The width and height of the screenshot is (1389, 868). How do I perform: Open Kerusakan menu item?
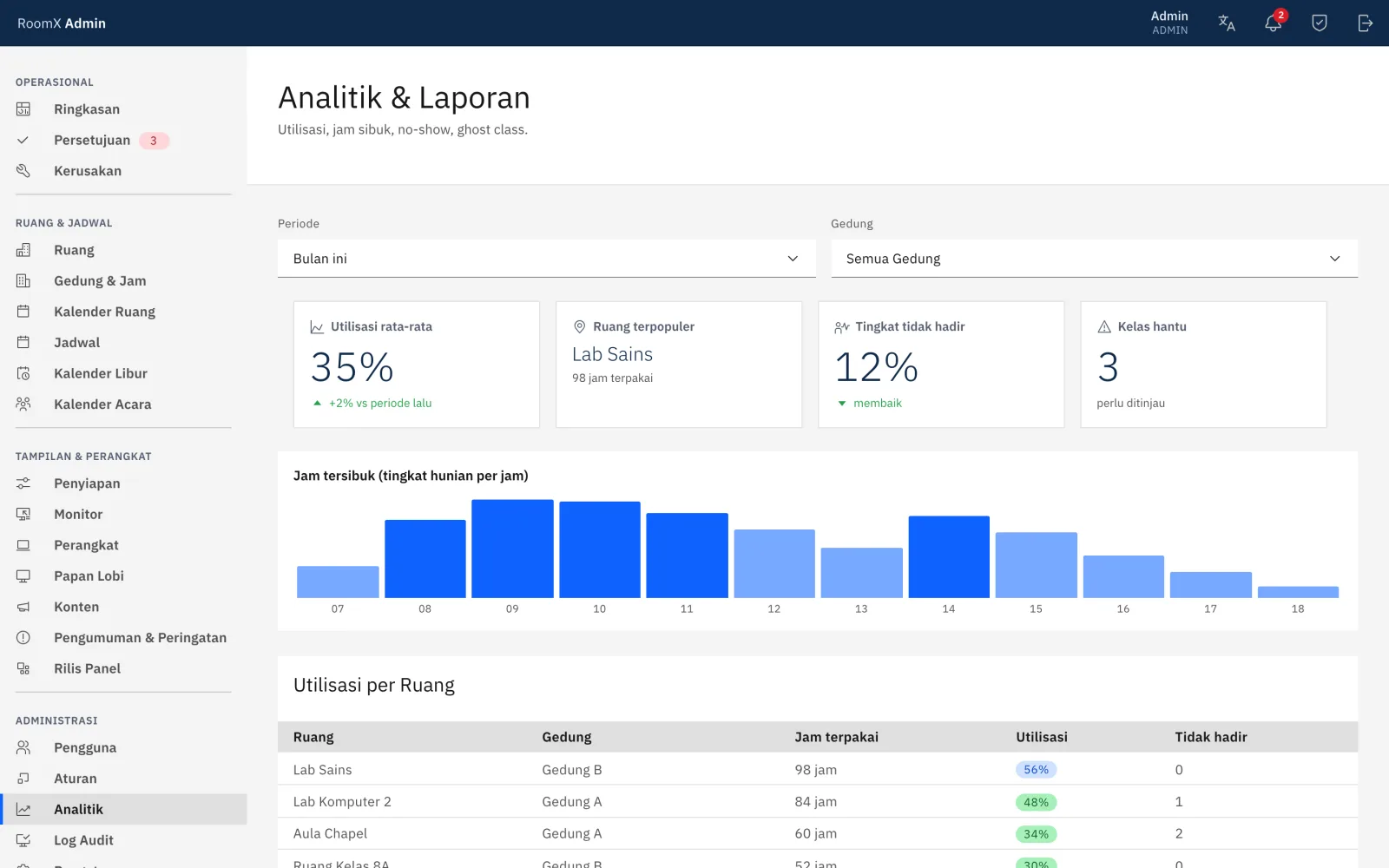point(123,171)
